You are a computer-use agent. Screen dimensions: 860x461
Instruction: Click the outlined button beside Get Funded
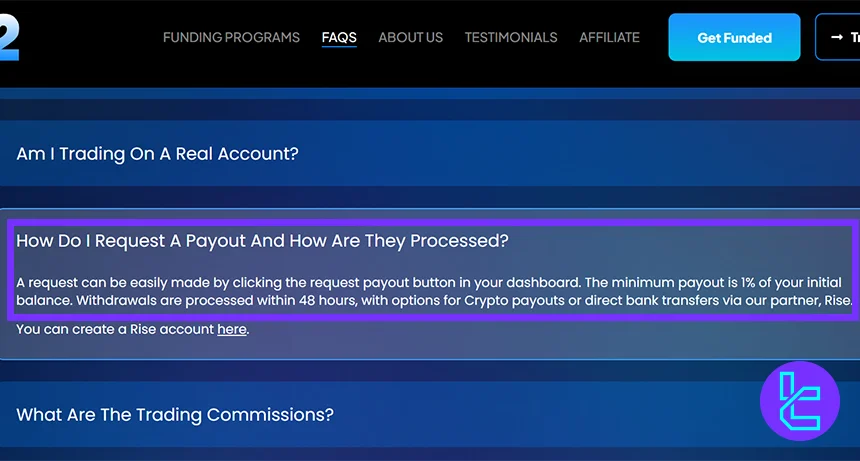pyautogui.click(x=838, y=38)
